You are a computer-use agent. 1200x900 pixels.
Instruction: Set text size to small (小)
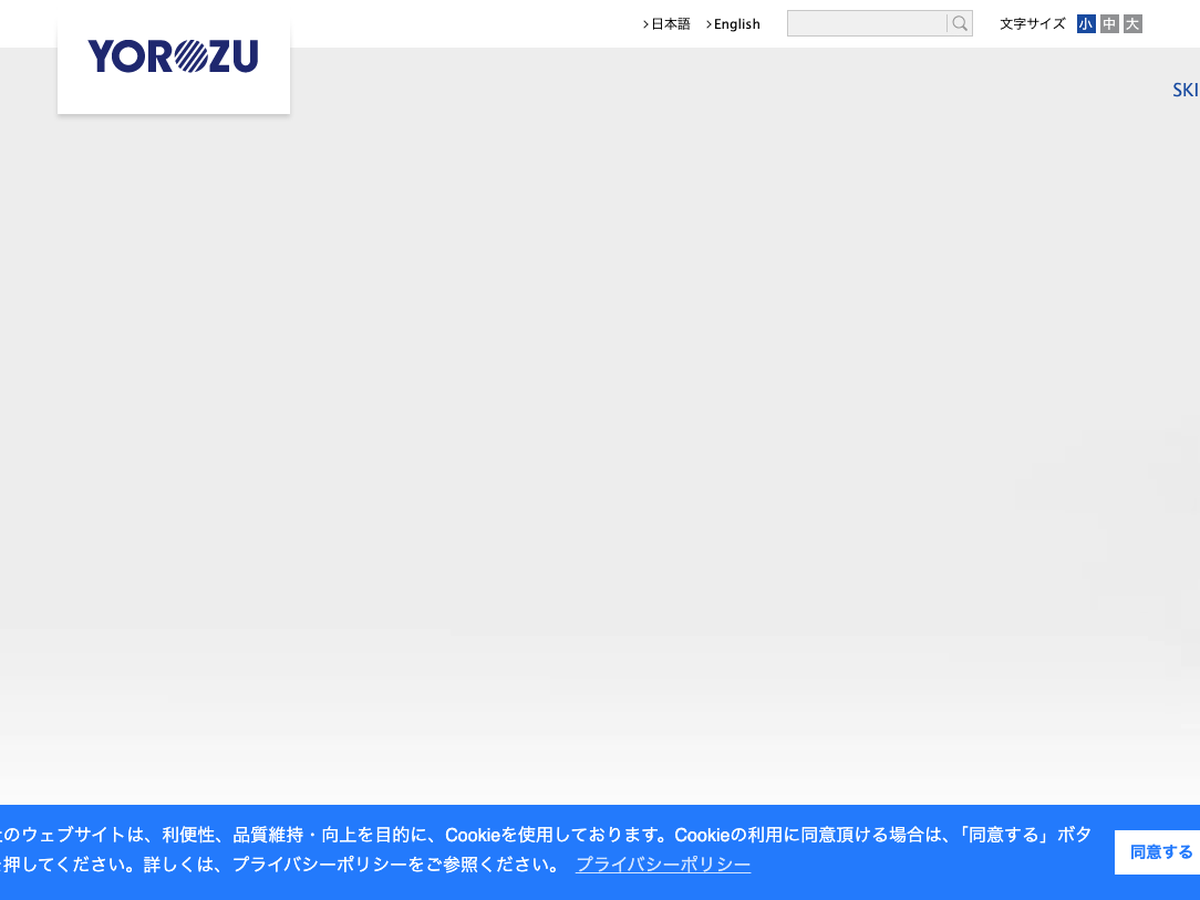point(1086,24)
